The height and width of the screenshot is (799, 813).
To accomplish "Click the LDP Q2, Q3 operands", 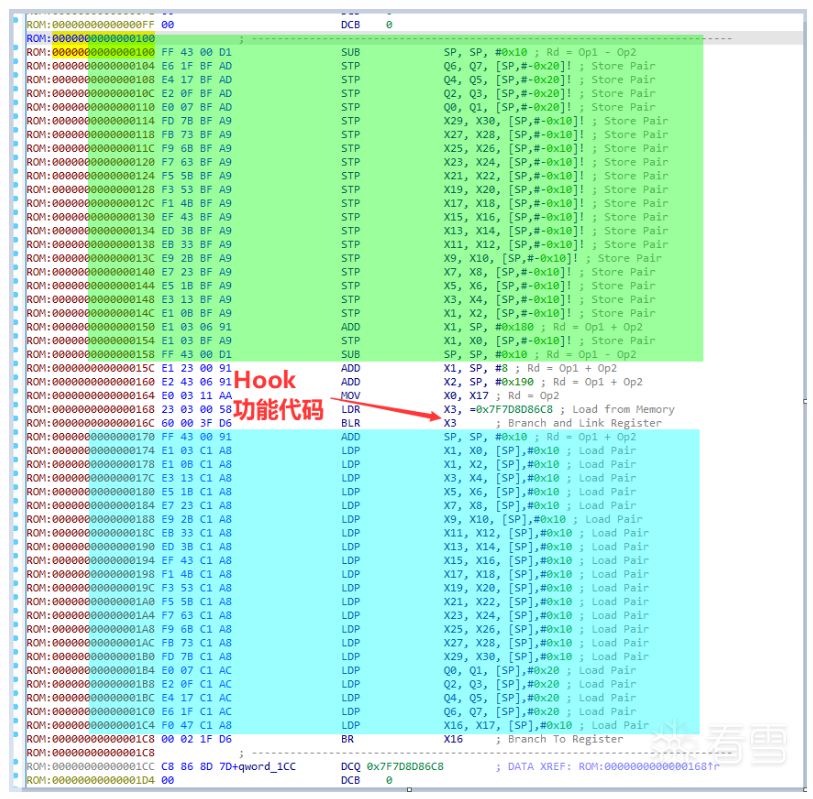I will pyautogui.click(x=501, y=684).
